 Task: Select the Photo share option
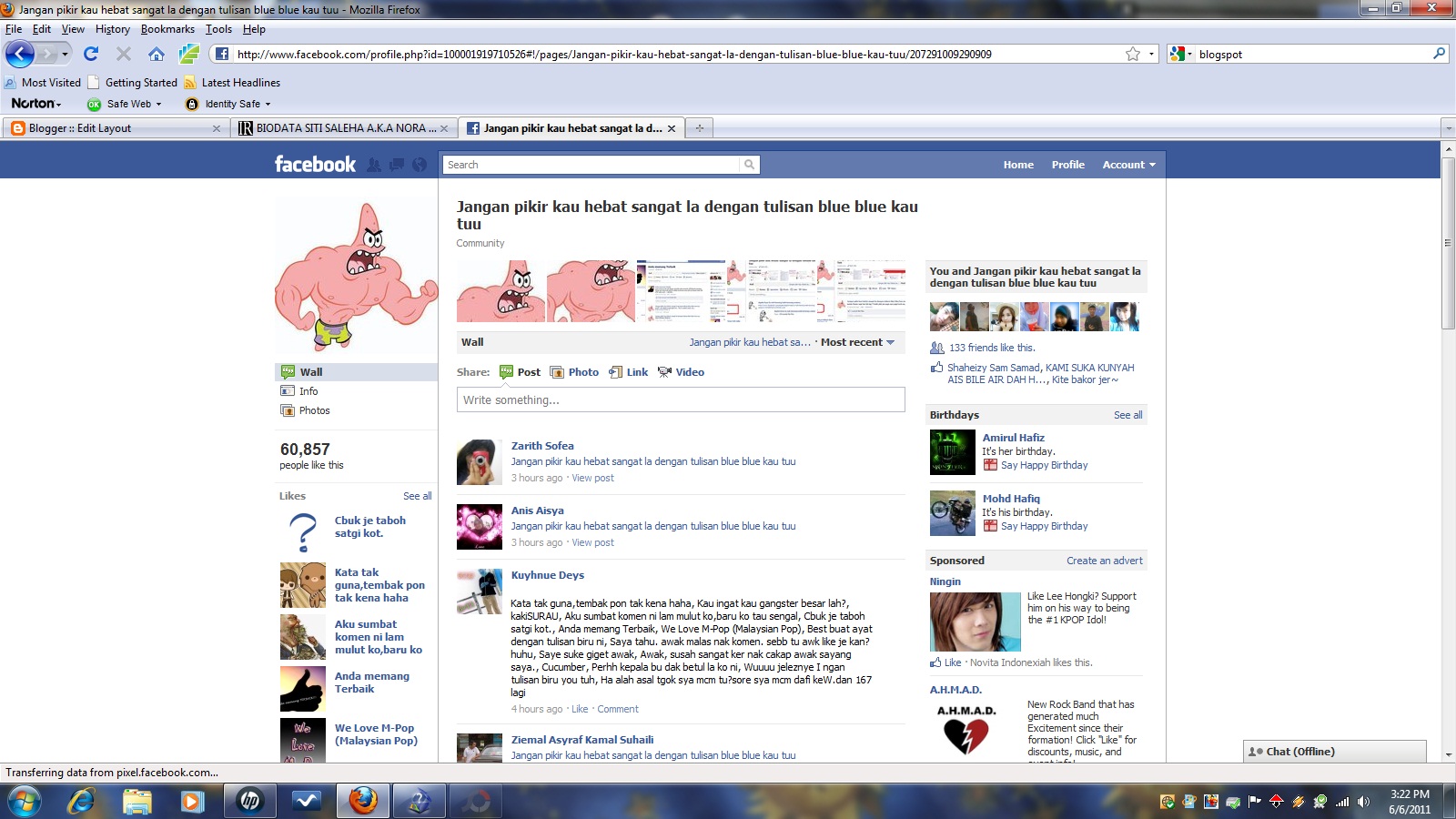[574, 372]
